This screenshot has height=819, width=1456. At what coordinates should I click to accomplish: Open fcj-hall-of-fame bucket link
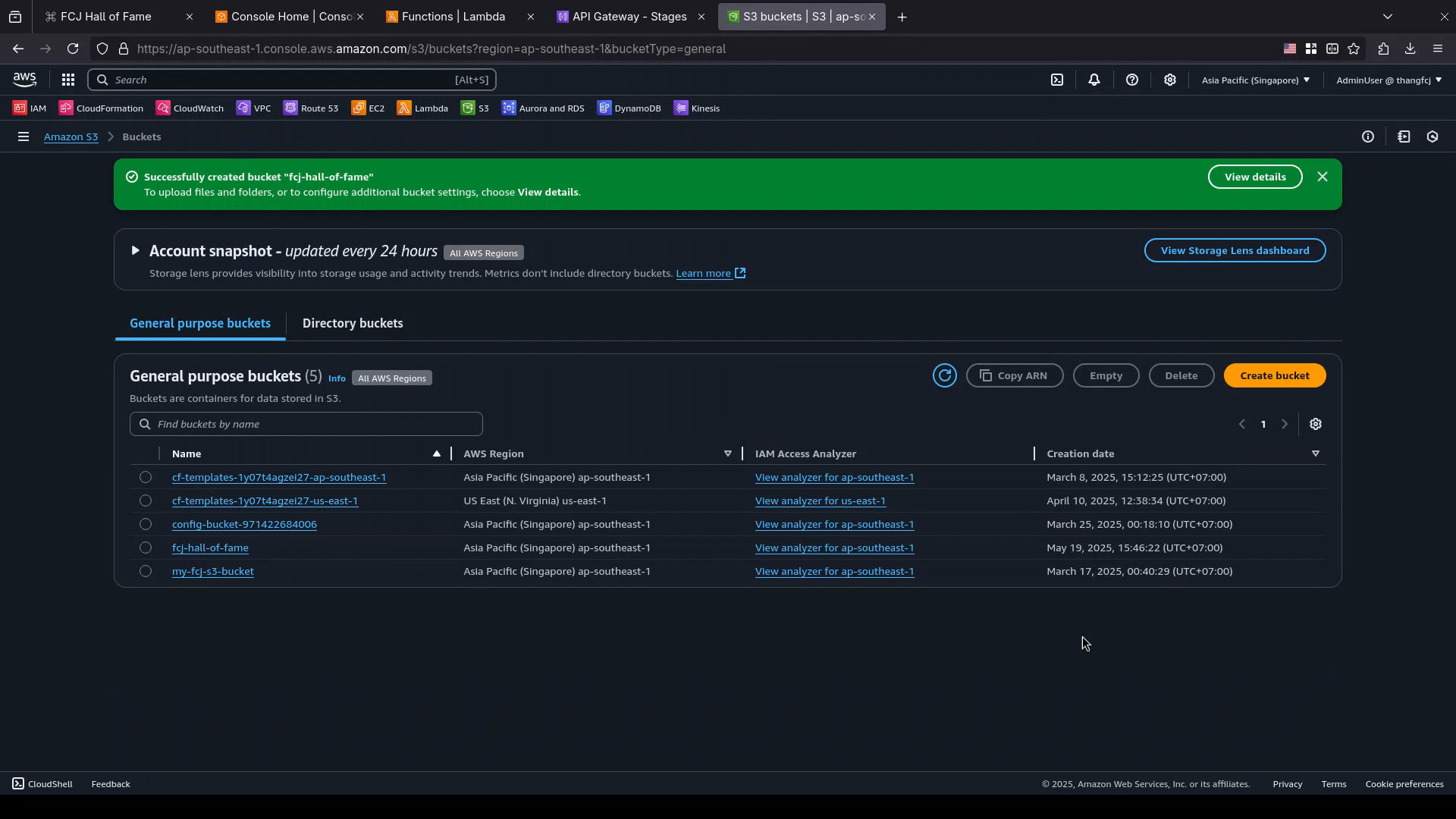pyautogui.click(x=210, y=548)
